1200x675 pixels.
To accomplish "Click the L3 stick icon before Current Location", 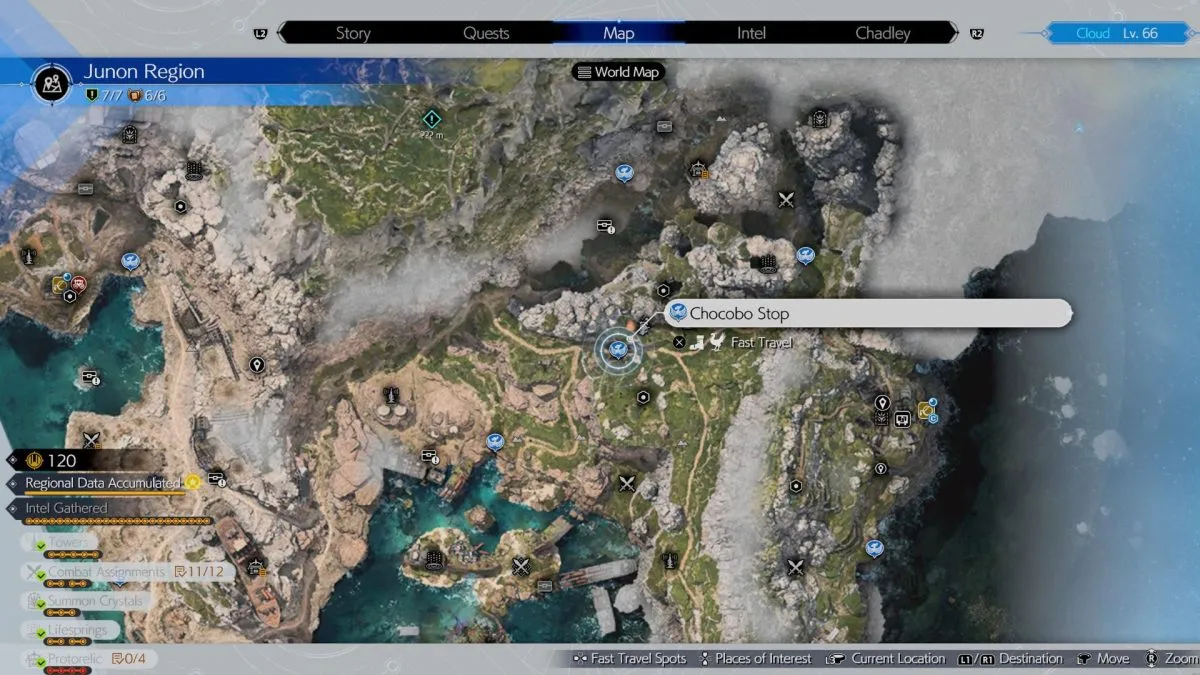I will point(834,659).
